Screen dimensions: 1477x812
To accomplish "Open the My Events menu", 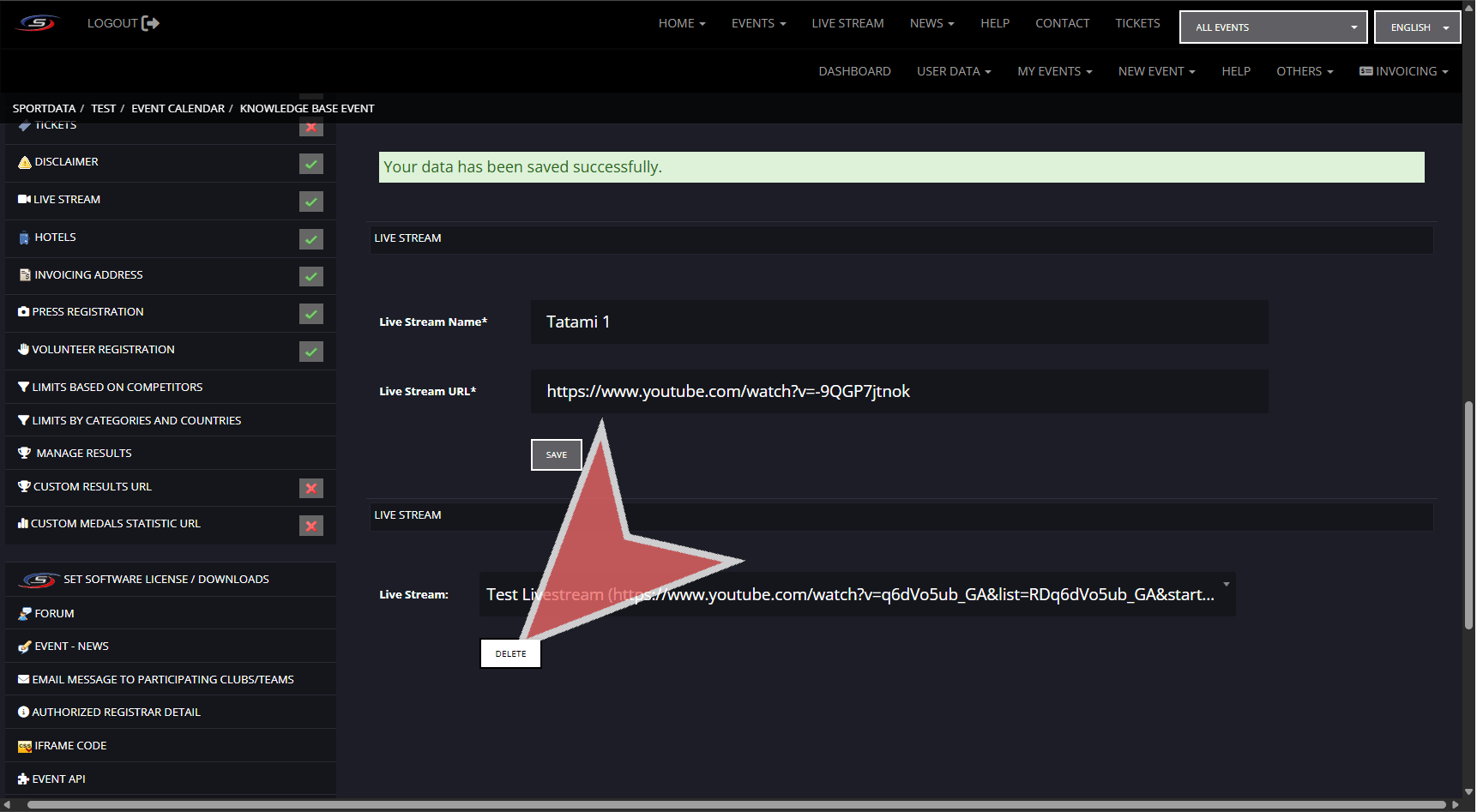I will 1054,71.
